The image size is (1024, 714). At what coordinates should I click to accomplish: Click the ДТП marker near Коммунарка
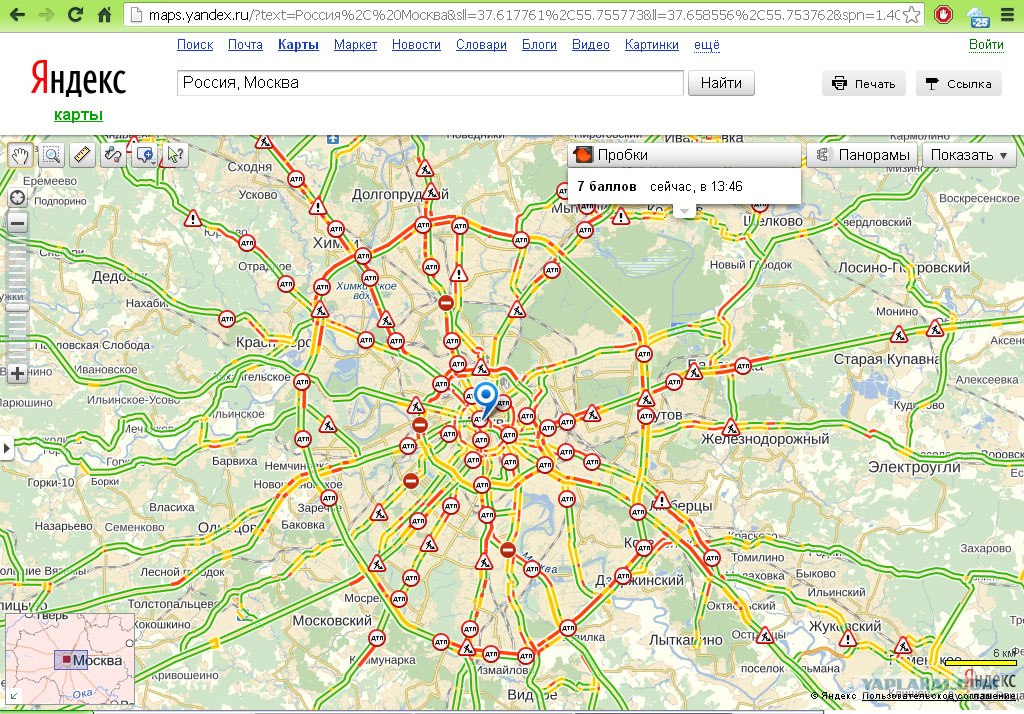pyautogui.click(x=377, y=638)
